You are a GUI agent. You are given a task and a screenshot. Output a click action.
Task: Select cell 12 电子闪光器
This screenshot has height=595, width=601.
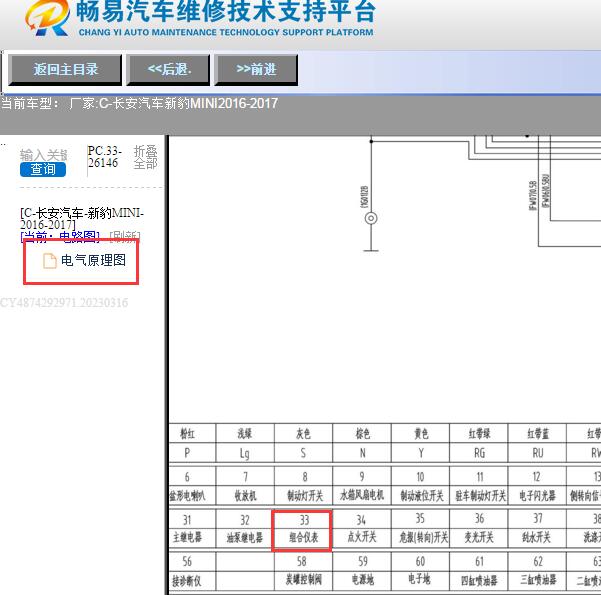[537, 486]
